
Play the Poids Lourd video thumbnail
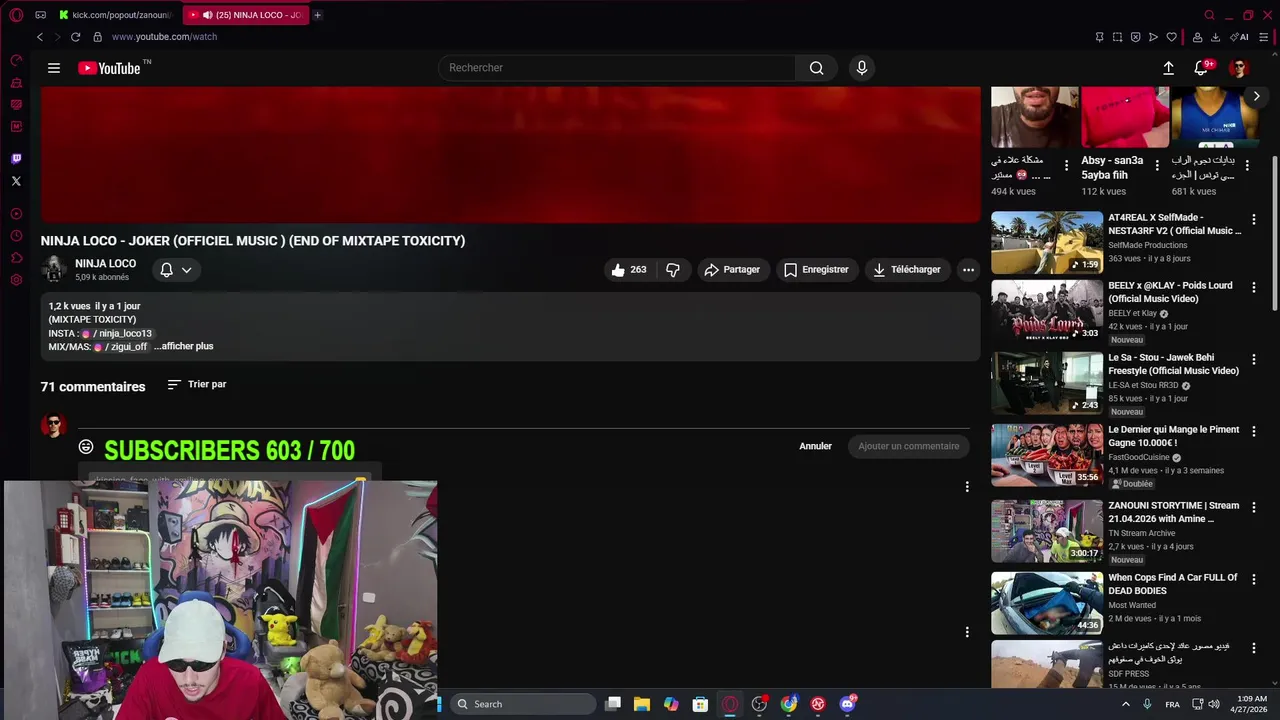[1047, 311]
